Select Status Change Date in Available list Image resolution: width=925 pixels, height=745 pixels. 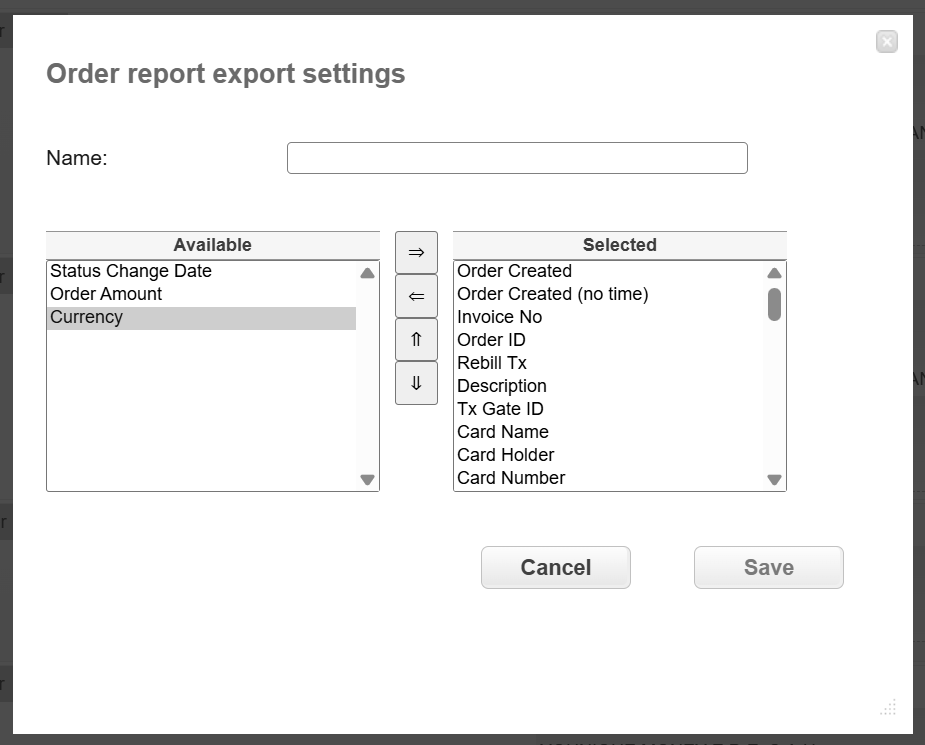[131, 271]
